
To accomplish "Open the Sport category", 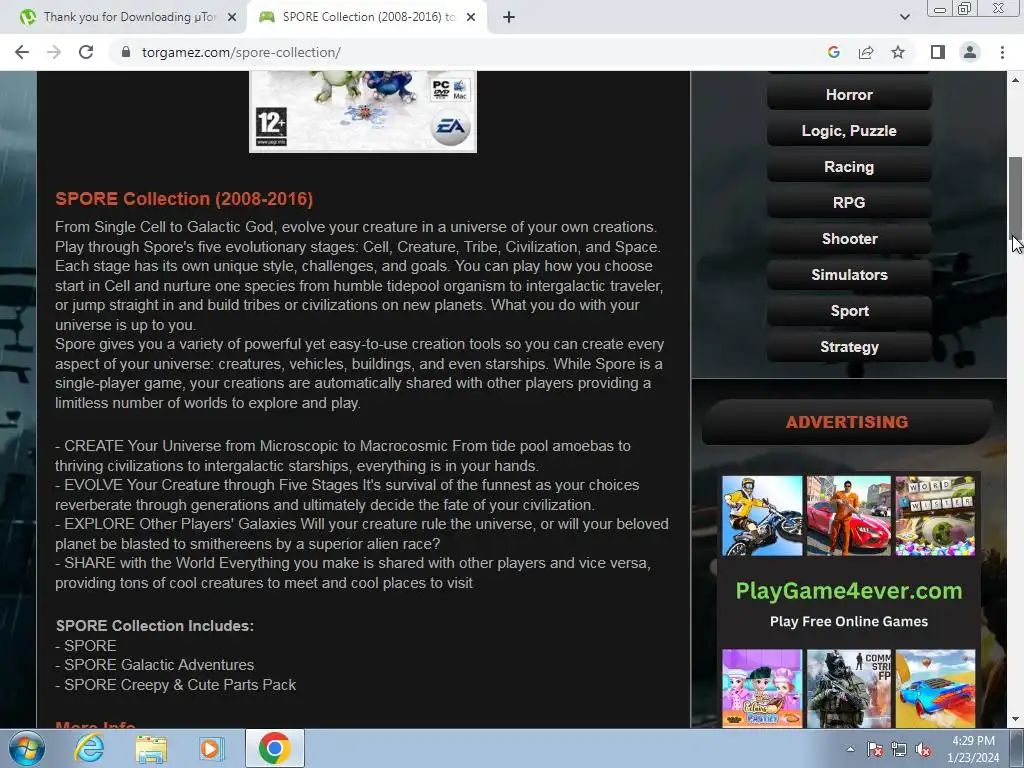I will point(849,311).
